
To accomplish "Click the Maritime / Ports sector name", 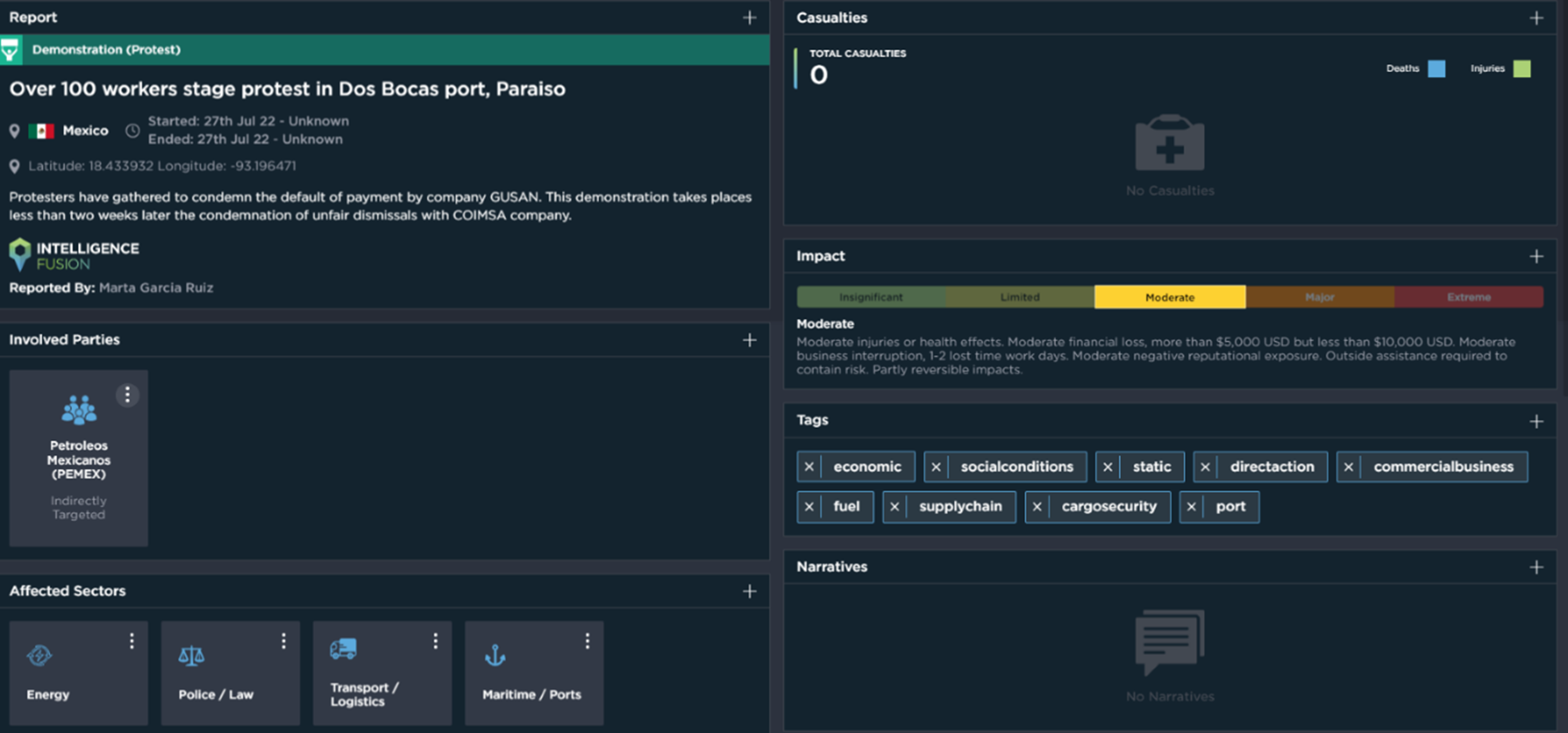I will (x=531, y=695).
